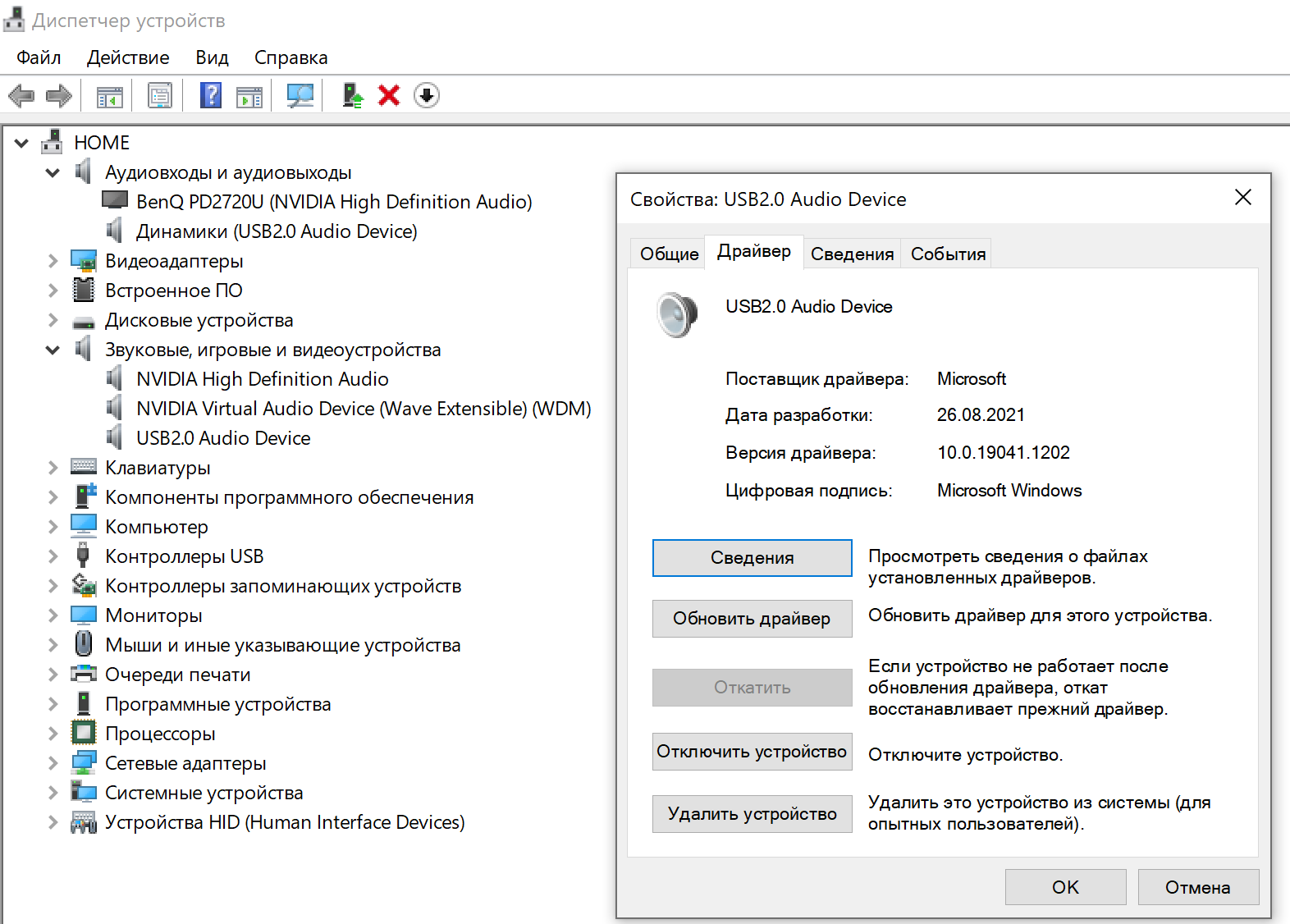The width and height of the screenshot is (1290, 924).
Task: Click the Системные устройства folder icon
Action: click(84, 791)
